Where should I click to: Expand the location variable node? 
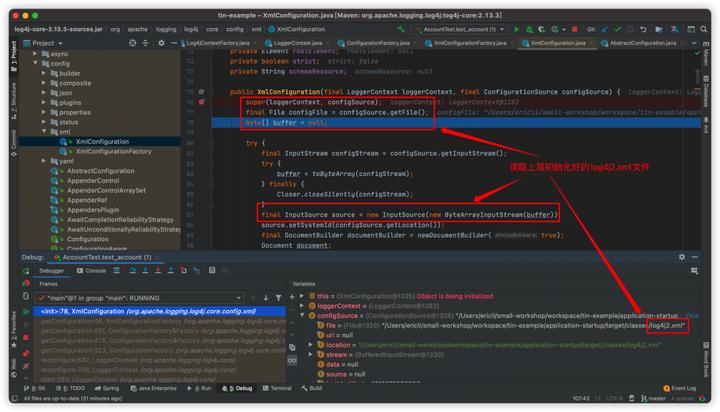click(x=310, y=344)
